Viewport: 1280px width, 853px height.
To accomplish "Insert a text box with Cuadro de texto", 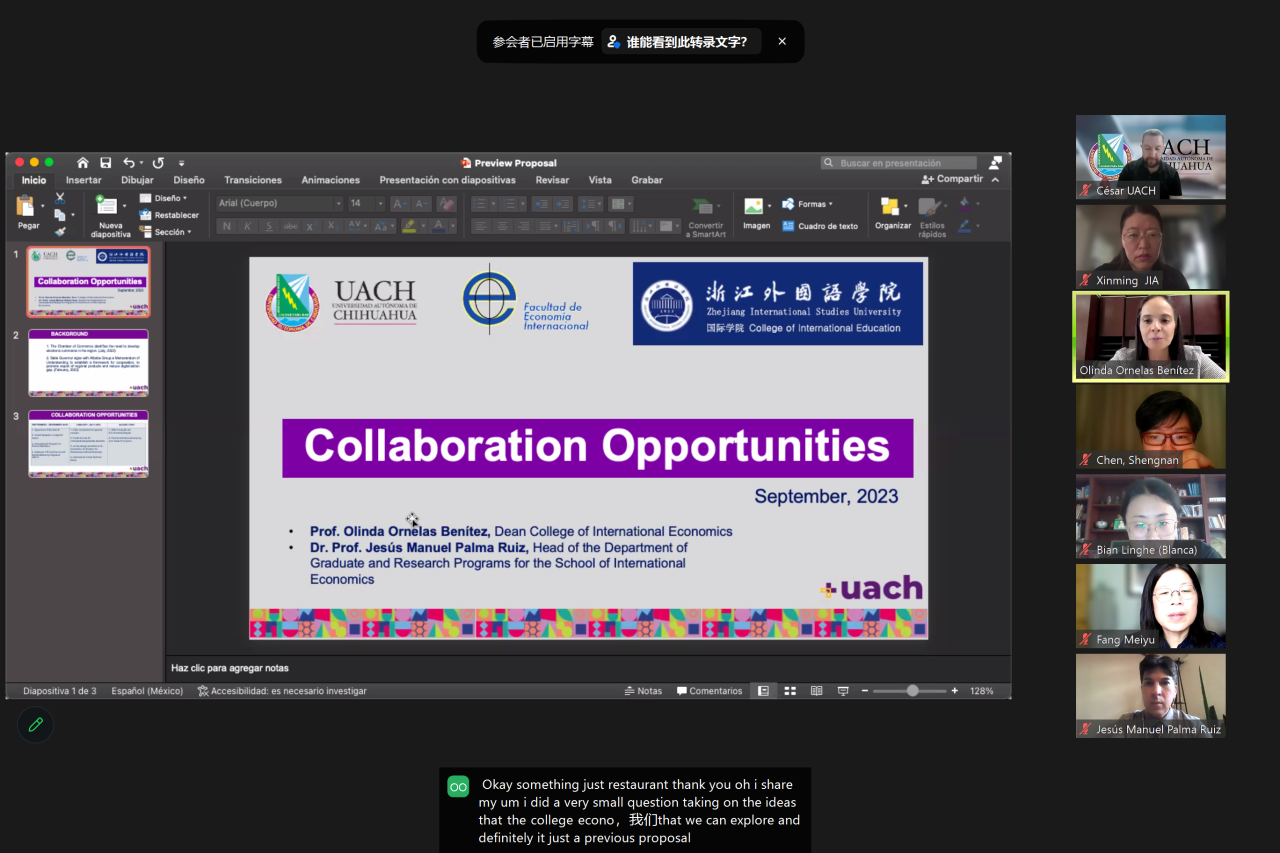I will point(820,226).
